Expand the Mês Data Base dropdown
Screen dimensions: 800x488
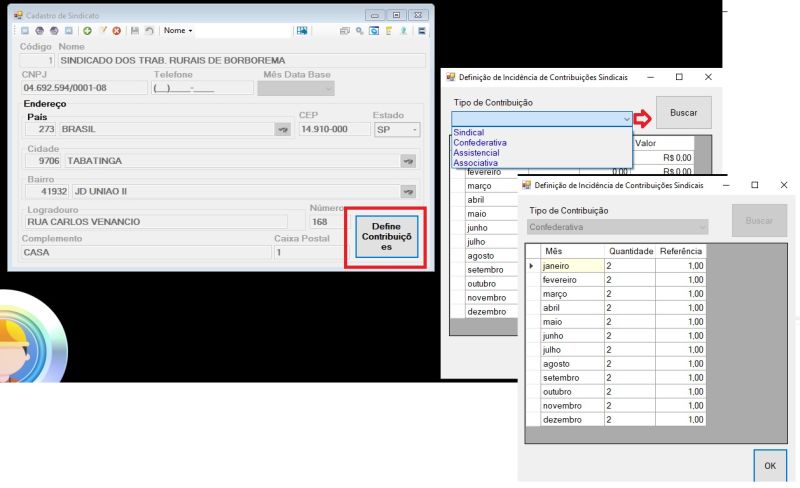pyautogui.click(x=329, y=89)
